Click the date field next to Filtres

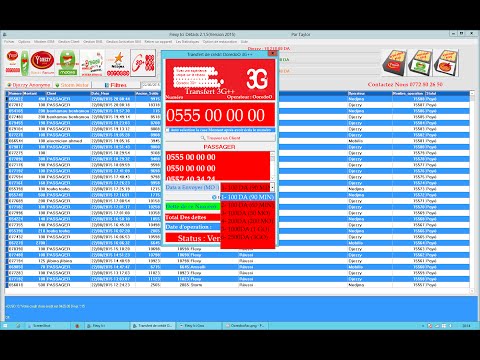pos(151,85)
